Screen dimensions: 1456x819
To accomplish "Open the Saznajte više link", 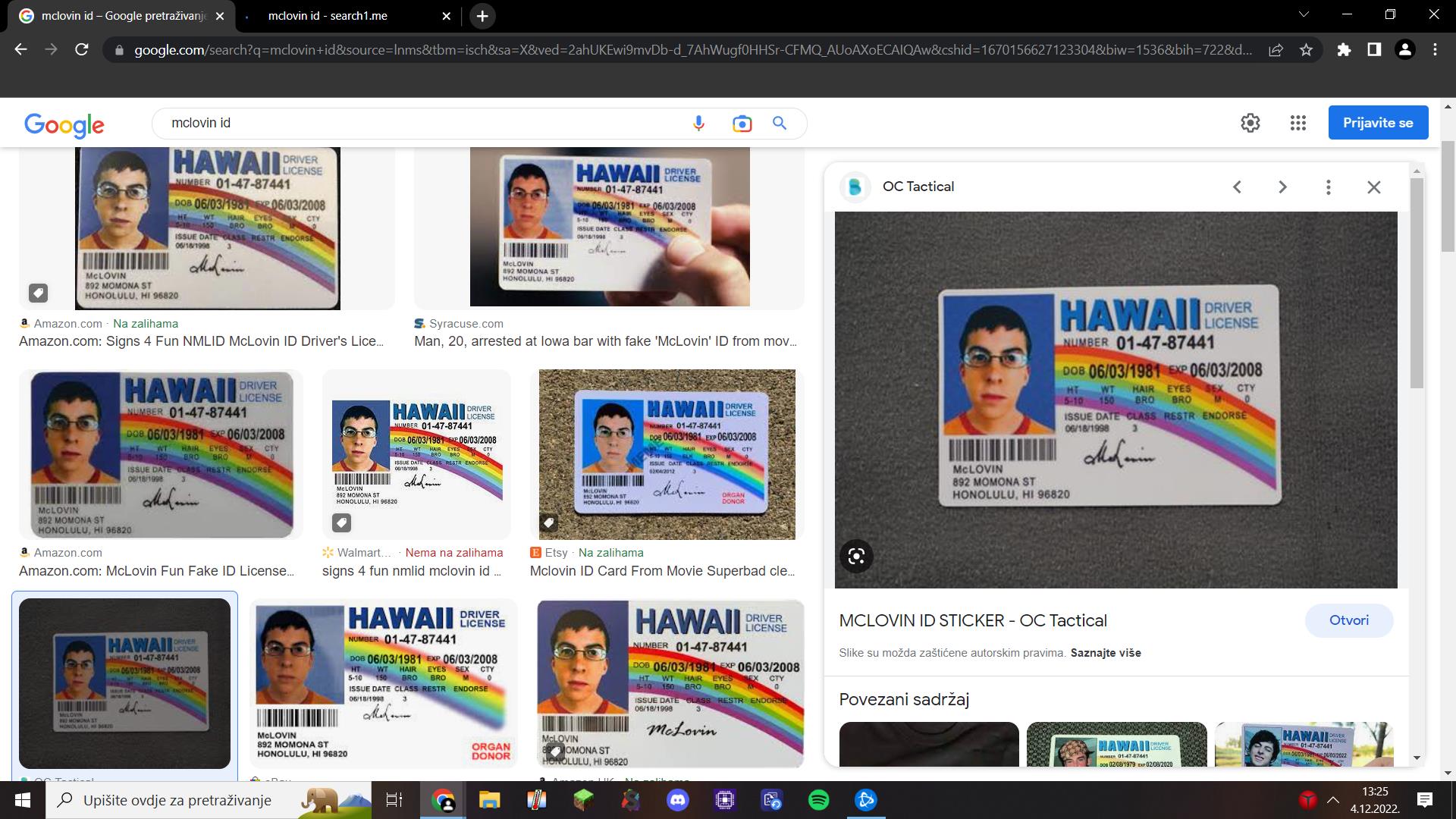I will [1105, 653].
